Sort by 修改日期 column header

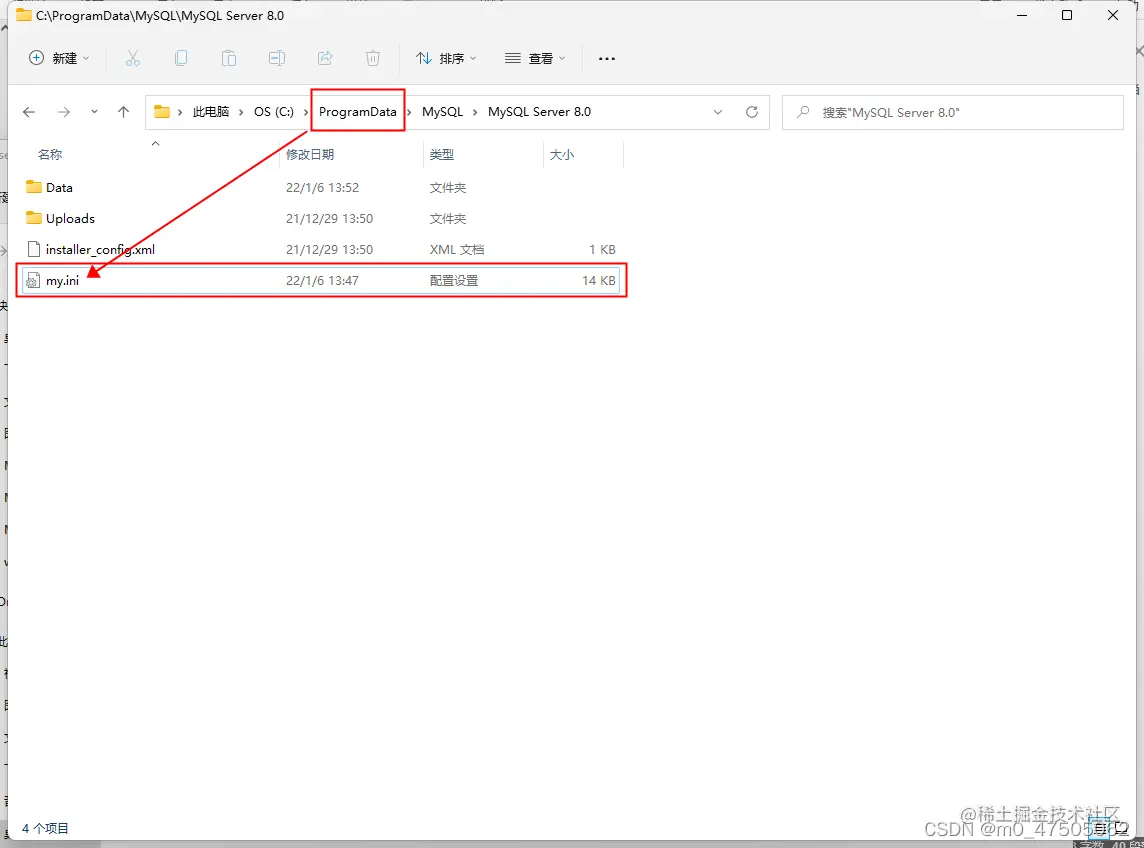pyautogui.click(x=310, y=154)
